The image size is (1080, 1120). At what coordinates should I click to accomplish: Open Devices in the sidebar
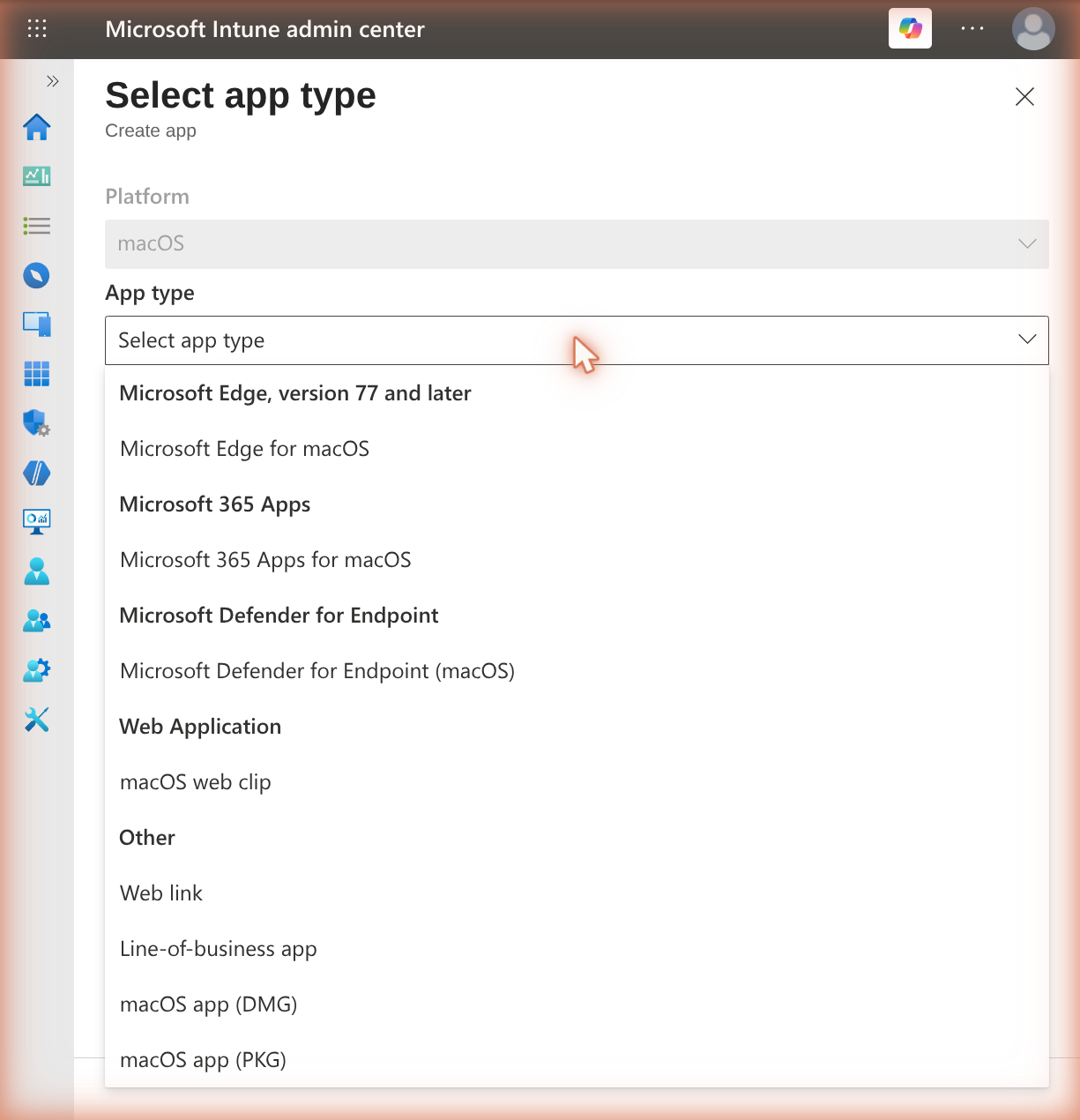click(37, 325)
